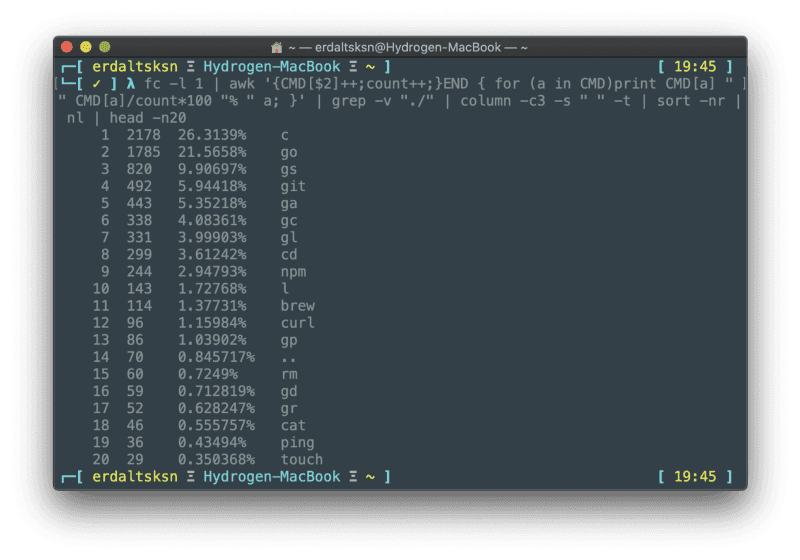Click the 21.5658% percentage value

pyautogui.click(x=212, y=152)
